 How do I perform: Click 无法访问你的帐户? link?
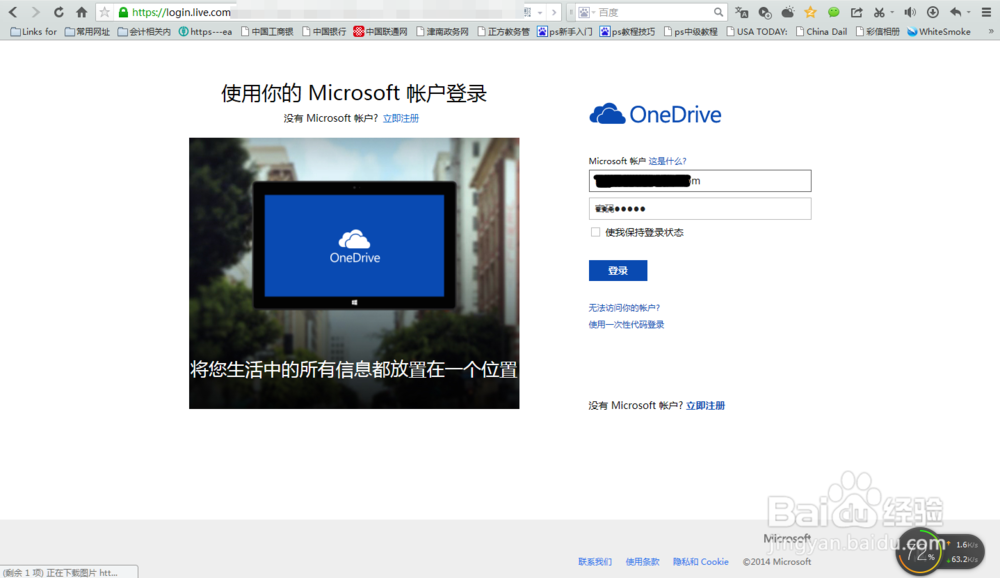624,308
